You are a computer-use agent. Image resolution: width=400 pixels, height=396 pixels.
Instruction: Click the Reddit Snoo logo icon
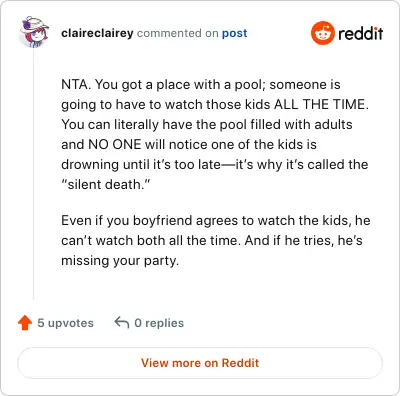322,33
